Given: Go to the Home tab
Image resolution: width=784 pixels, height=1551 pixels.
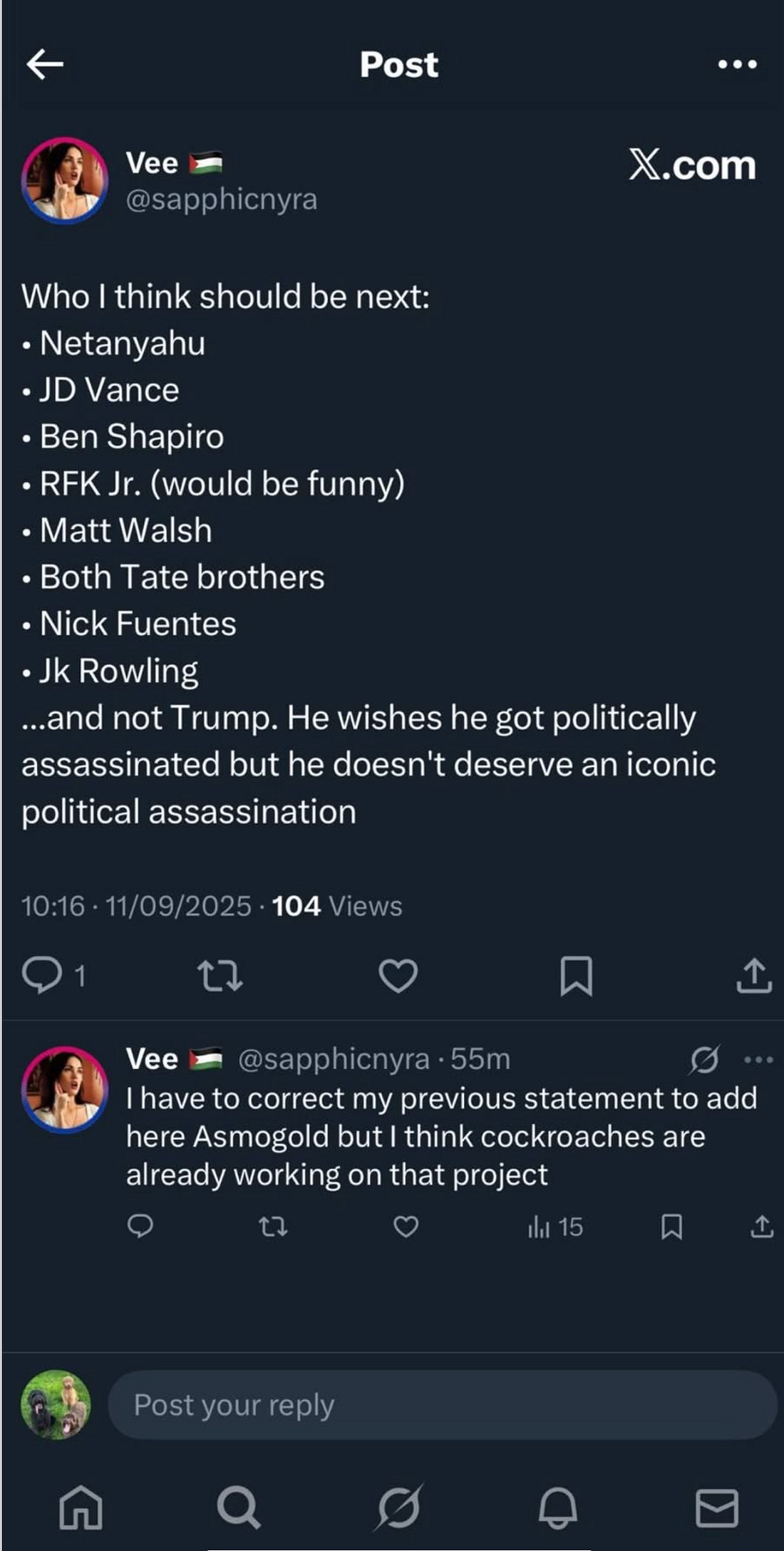Looking at the screenshot, I should pos(81,1507).
